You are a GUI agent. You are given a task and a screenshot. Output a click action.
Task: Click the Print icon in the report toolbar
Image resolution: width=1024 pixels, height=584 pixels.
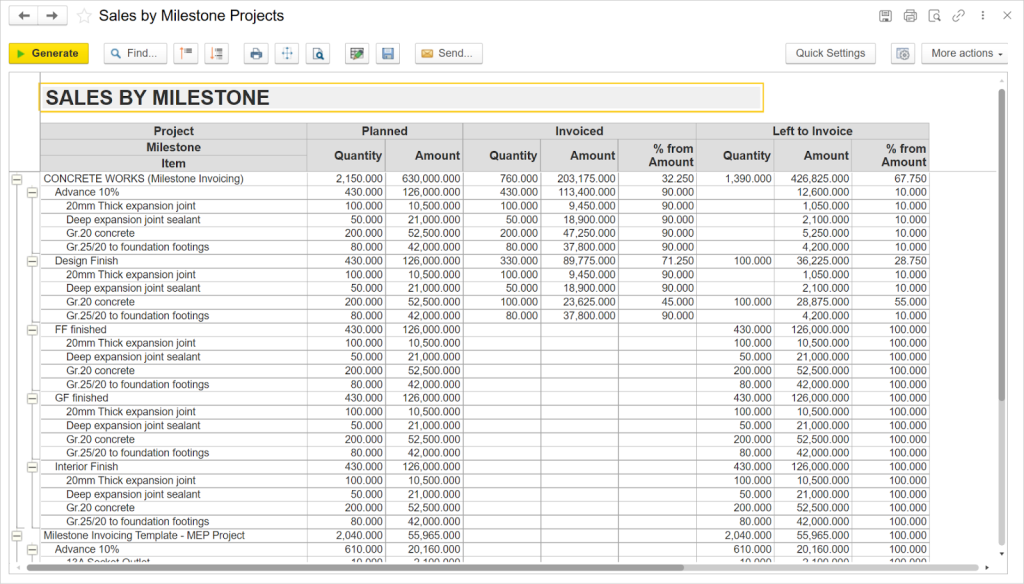pos(255,53)
